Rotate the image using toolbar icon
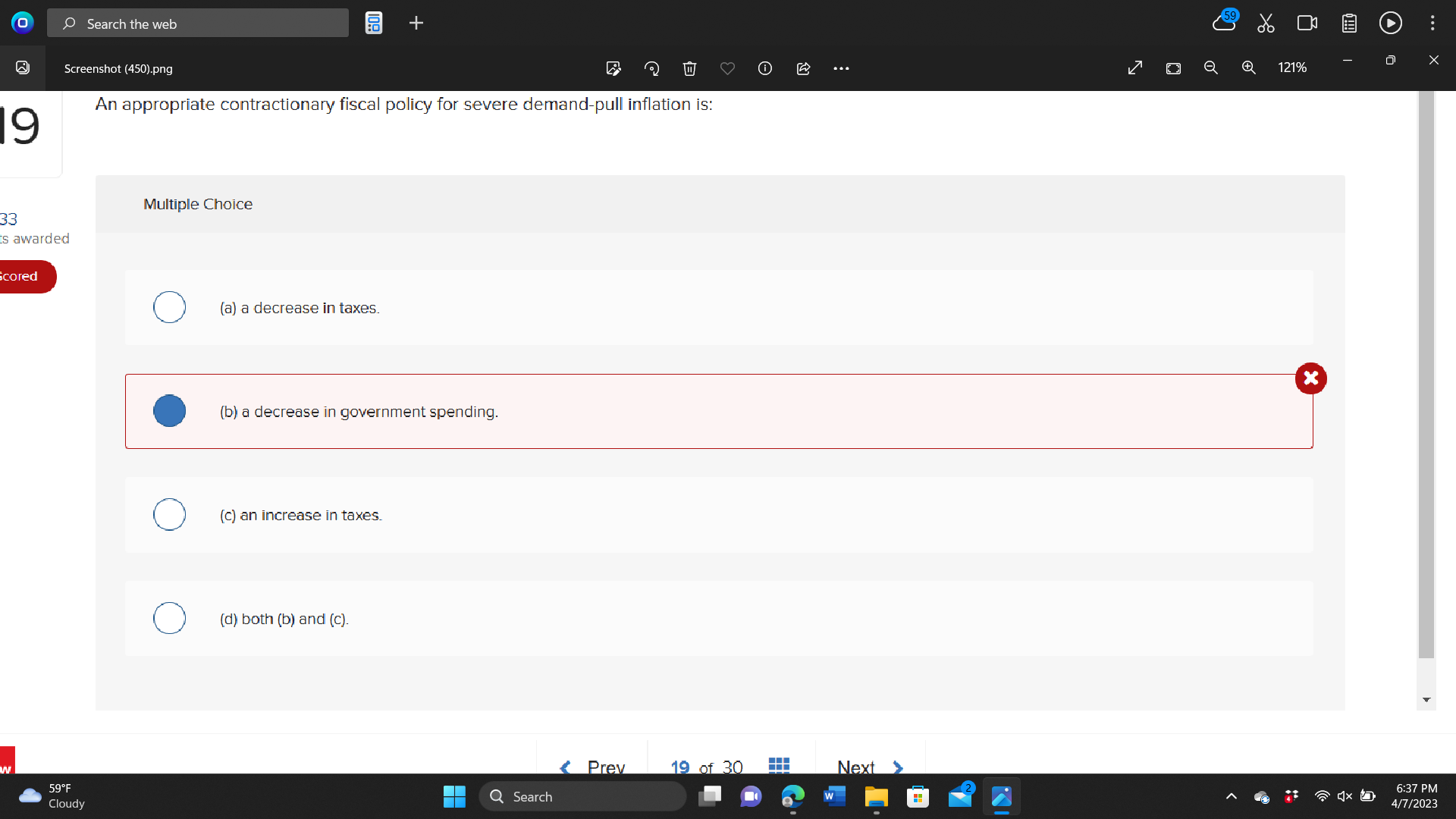1456x819 pixels. 651,69
